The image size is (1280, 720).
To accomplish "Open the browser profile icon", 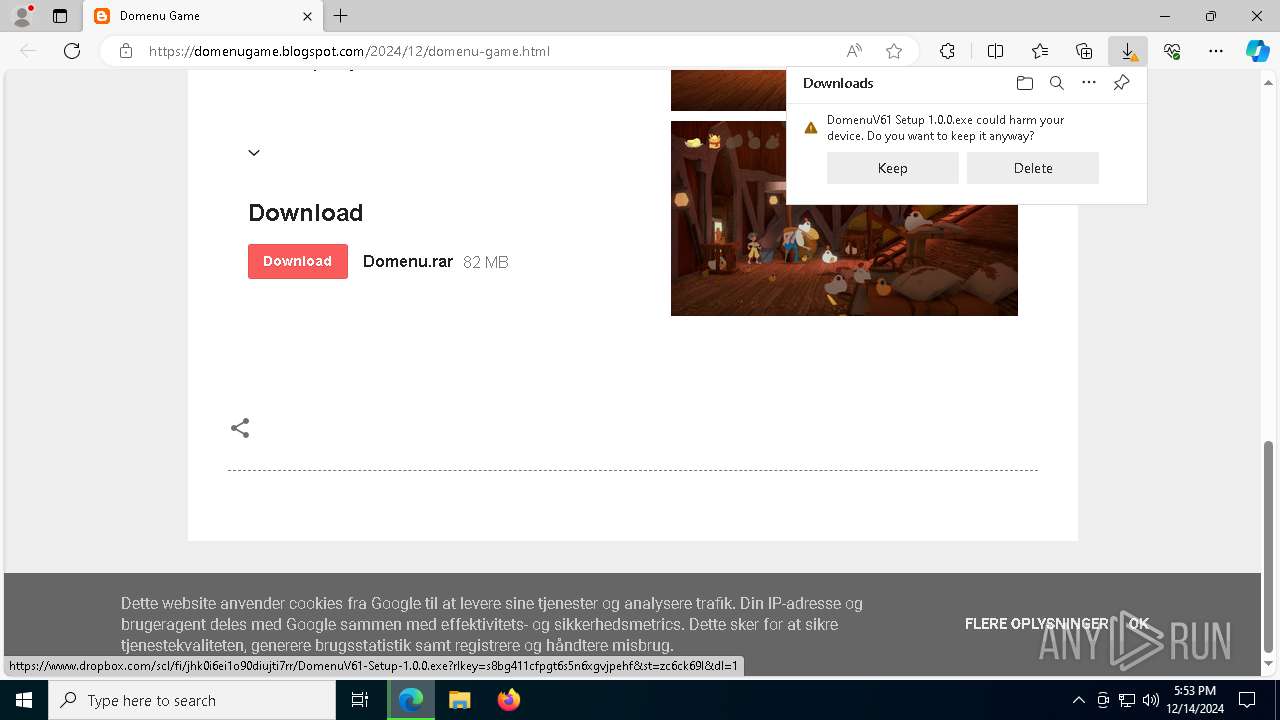I will tap(21, 16).
